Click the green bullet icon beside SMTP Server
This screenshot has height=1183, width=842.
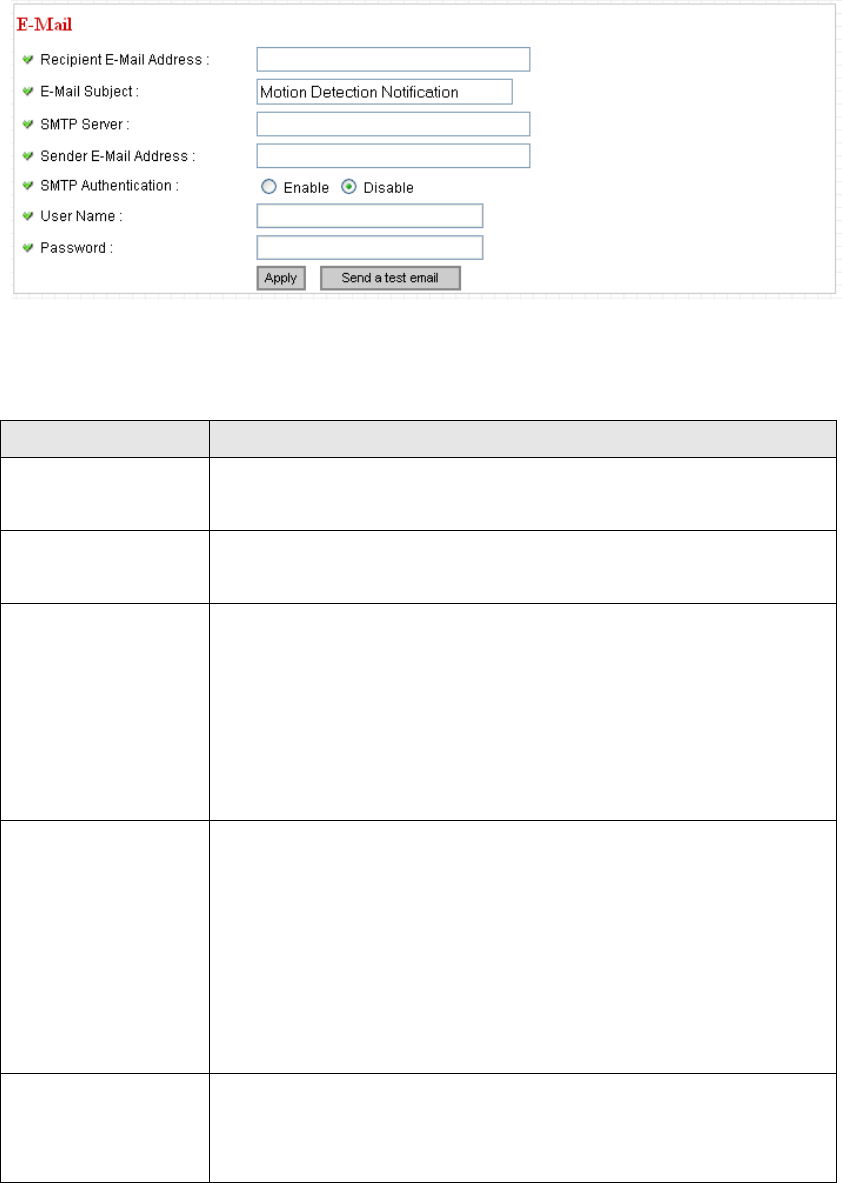tap(28, 123)
